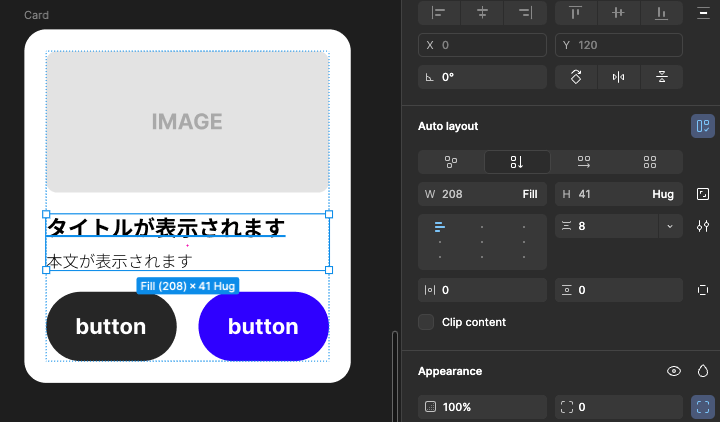720x422 pixels.
Task: Flip selection vertically
Action: click(x=661, y=77)
